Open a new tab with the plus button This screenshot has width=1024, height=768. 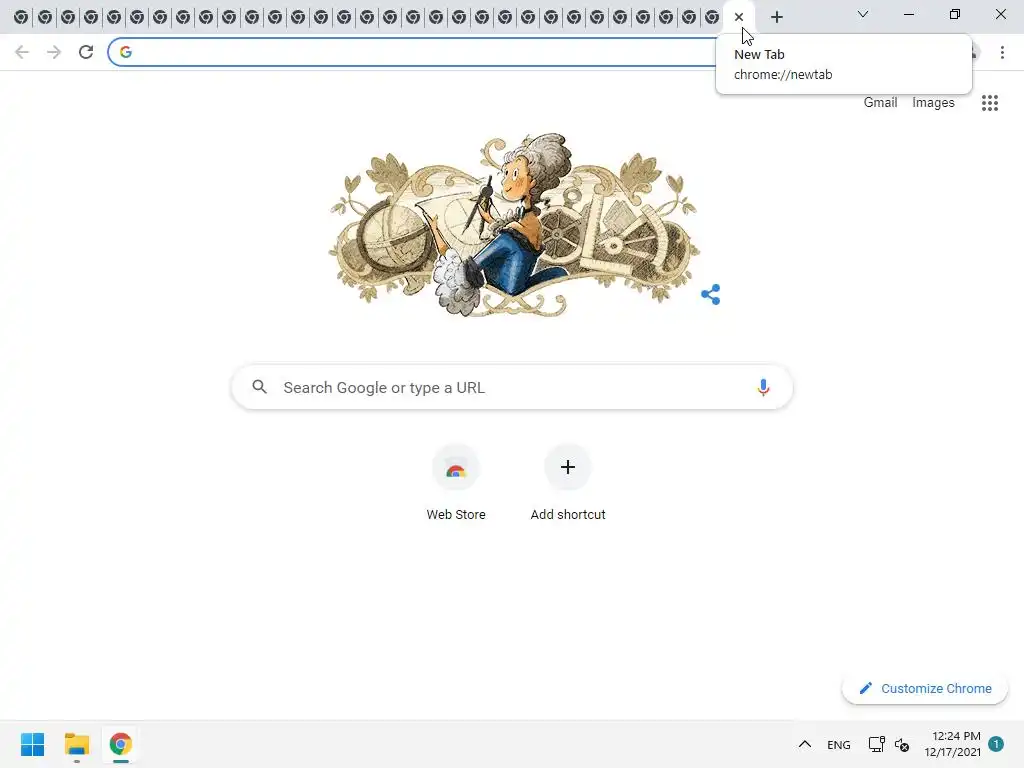coord(776,17)
